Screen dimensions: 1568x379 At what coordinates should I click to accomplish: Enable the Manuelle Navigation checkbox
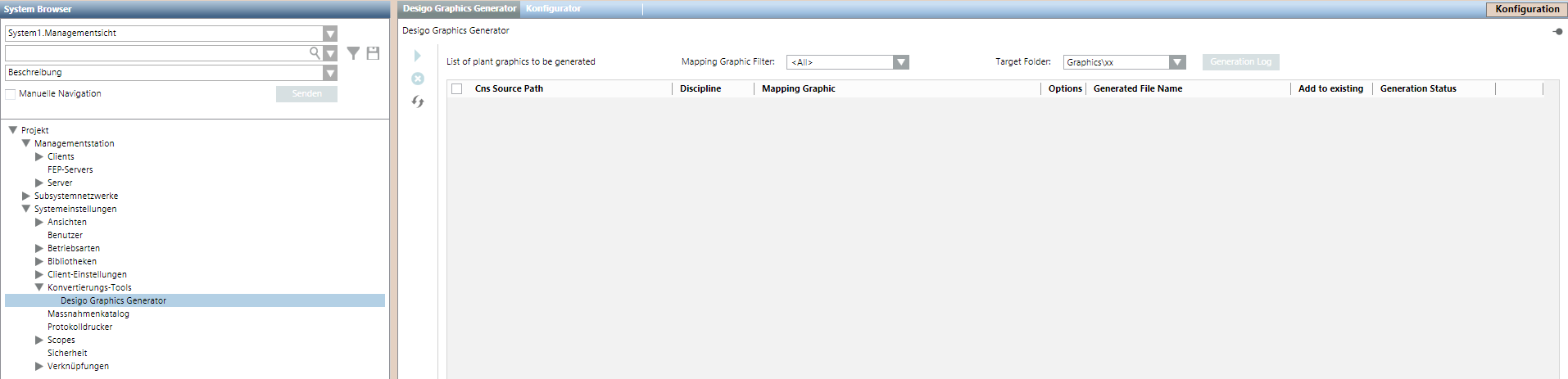pyautogui.click(x=11, y=94)
